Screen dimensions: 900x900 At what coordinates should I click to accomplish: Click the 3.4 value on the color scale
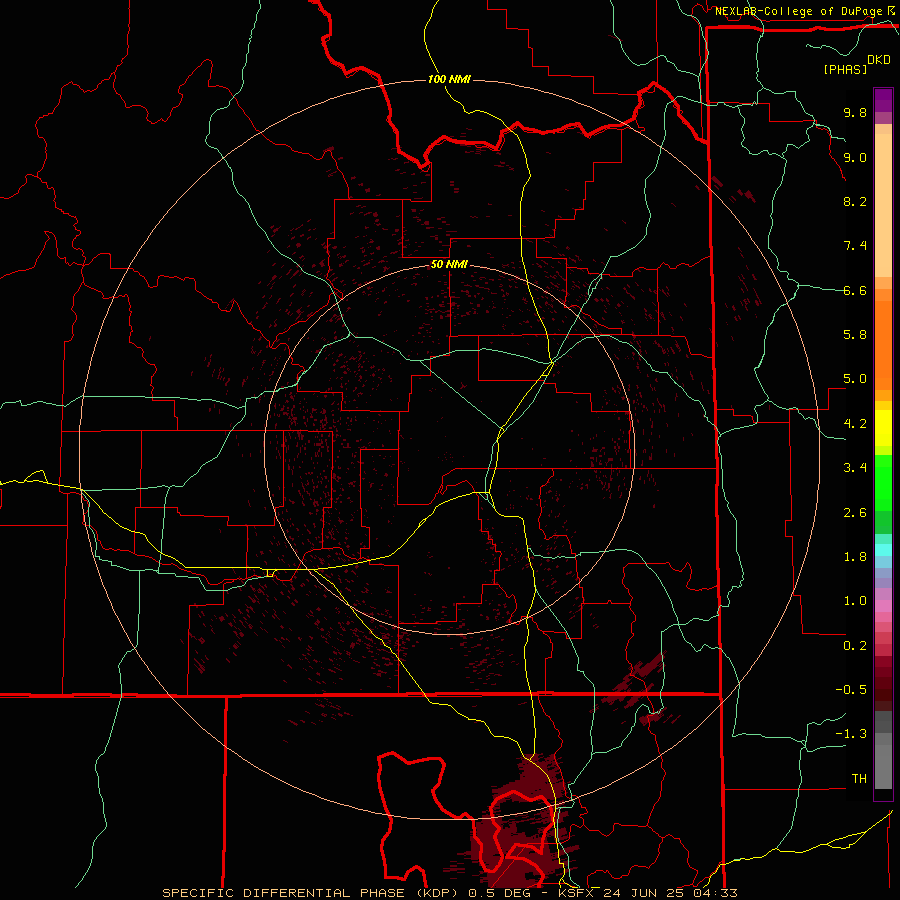[x=855, y=468]
